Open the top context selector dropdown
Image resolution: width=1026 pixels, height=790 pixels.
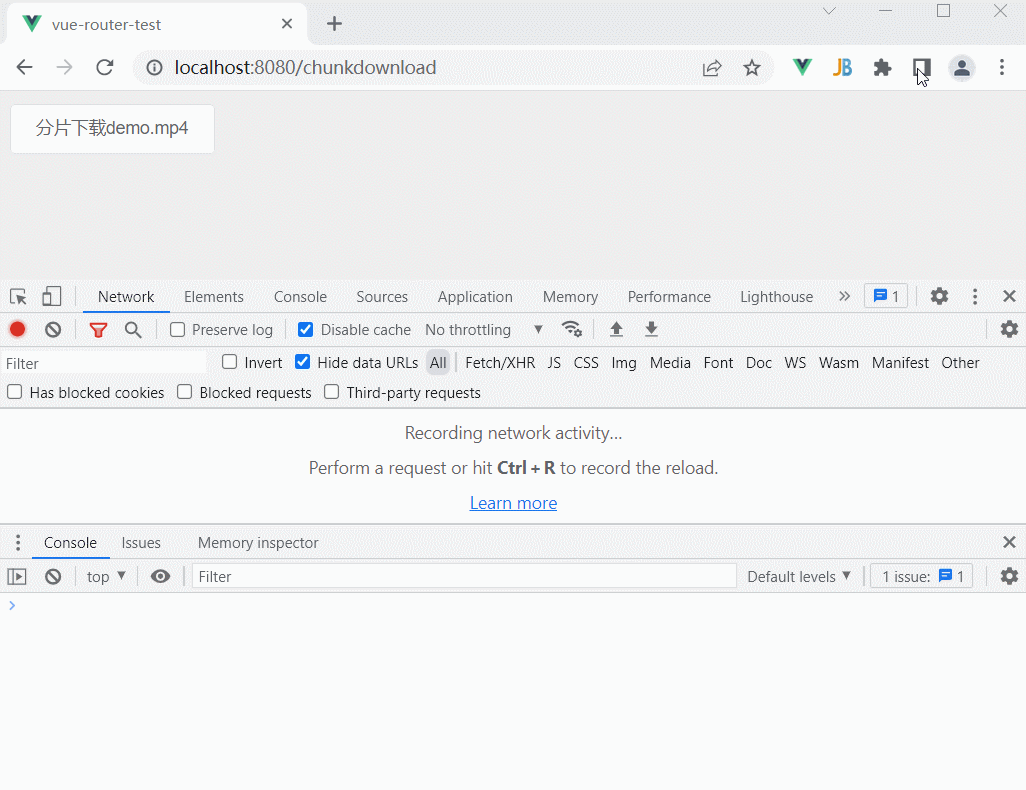coord(106,577)
